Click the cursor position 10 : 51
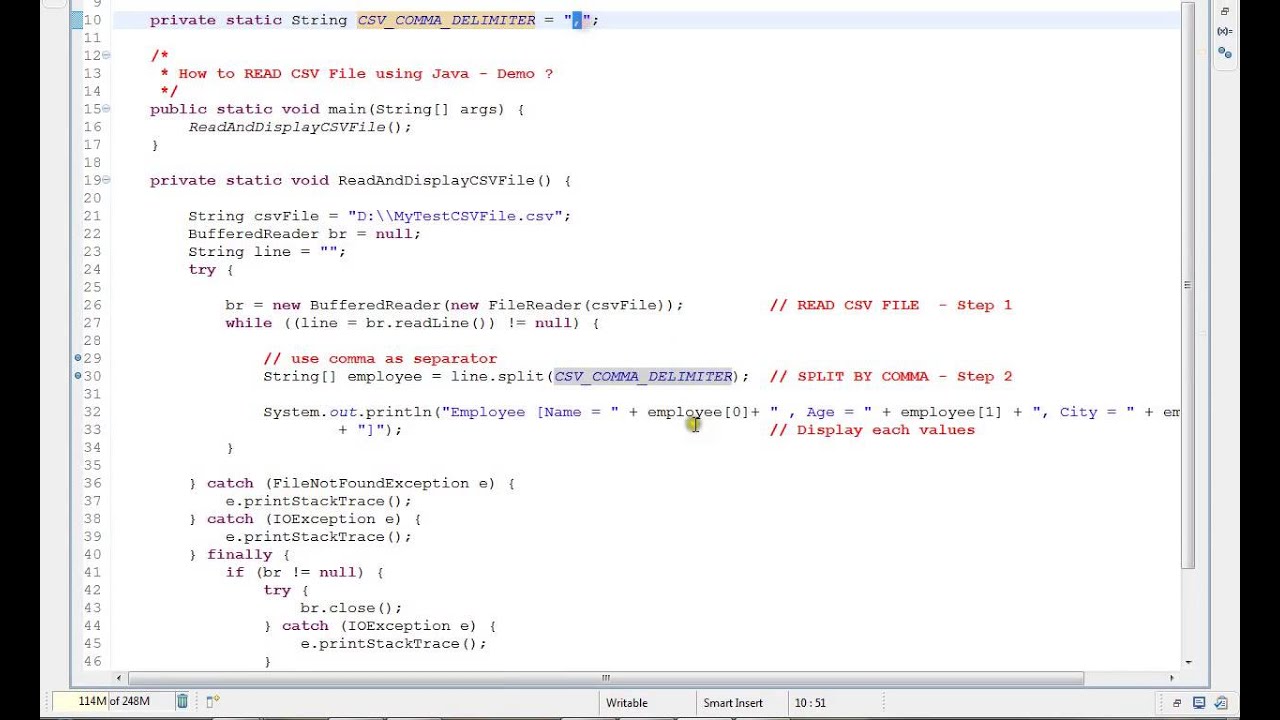This screenshot has width=1280, height=720. click(x=810, y=703)
